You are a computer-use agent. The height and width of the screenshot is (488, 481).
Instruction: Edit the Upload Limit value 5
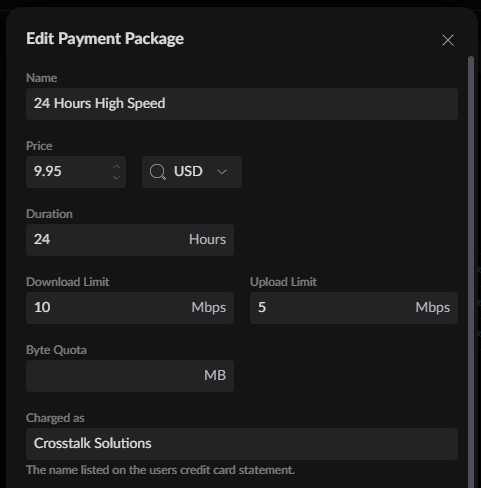[x=354, y=308]
